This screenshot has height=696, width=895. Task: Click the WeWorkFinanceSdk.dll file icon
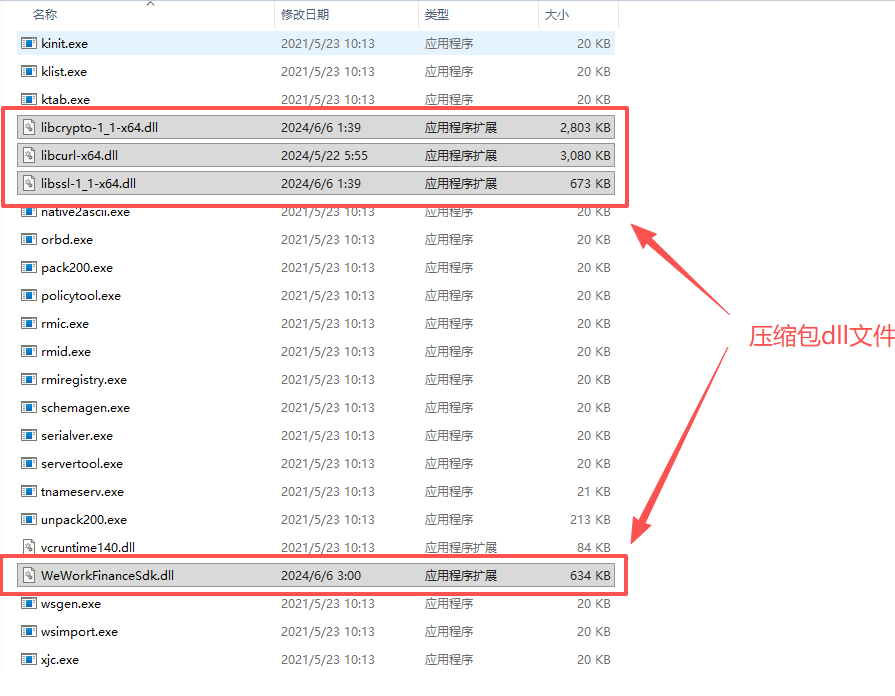29,575
